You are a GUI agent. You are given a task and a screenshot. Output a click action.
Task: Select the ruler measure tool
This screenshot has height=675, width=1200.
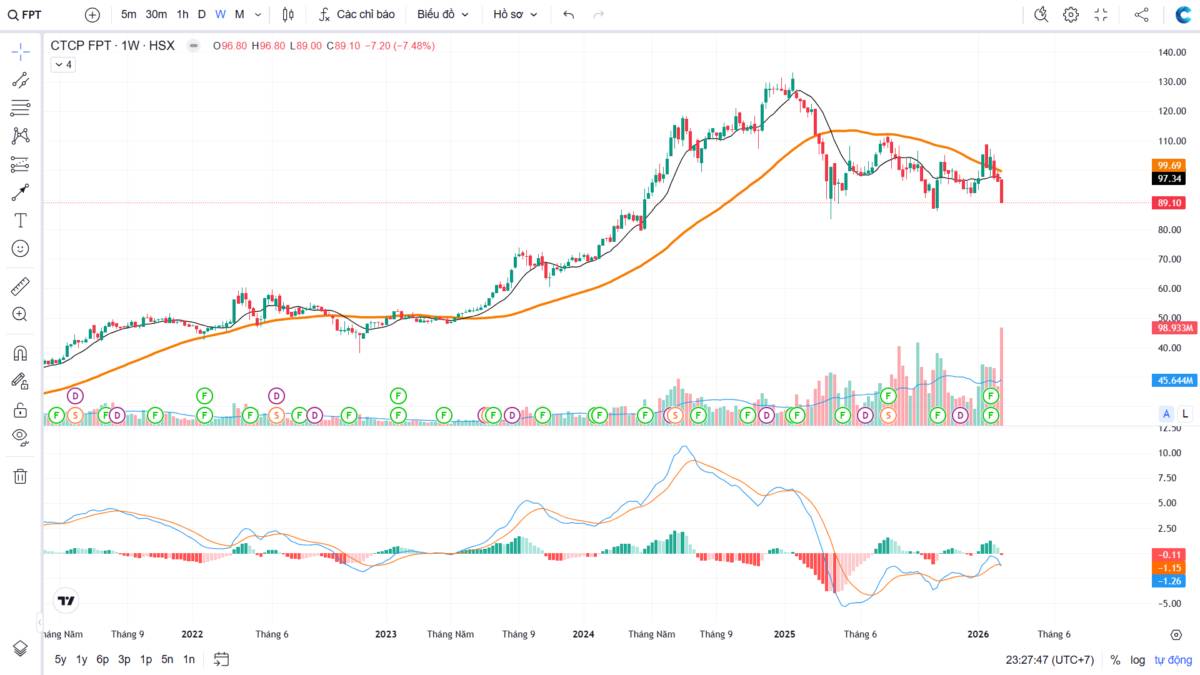pyautogui.click(x=20, y=287)
